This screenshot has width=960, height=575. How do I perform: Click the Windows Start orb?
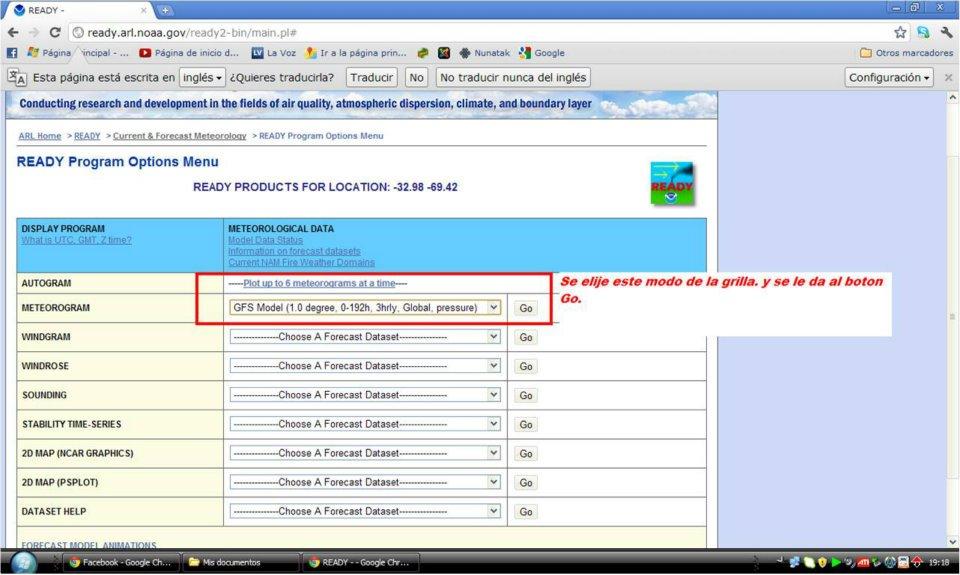click(x=22, y=562)
